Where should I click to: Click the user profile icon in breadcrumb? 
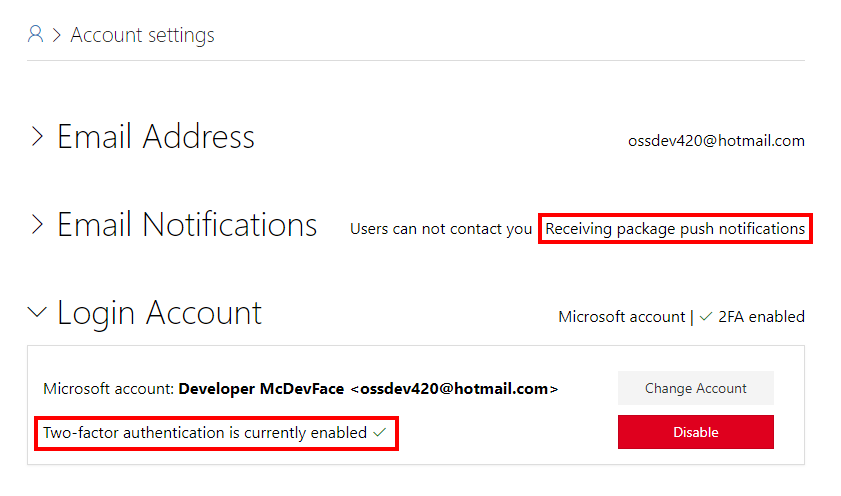point(35,35)
